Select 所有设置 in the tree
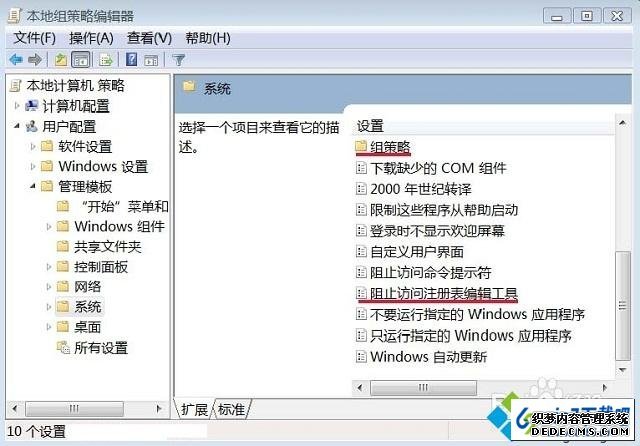 click(x=101, y=348)
